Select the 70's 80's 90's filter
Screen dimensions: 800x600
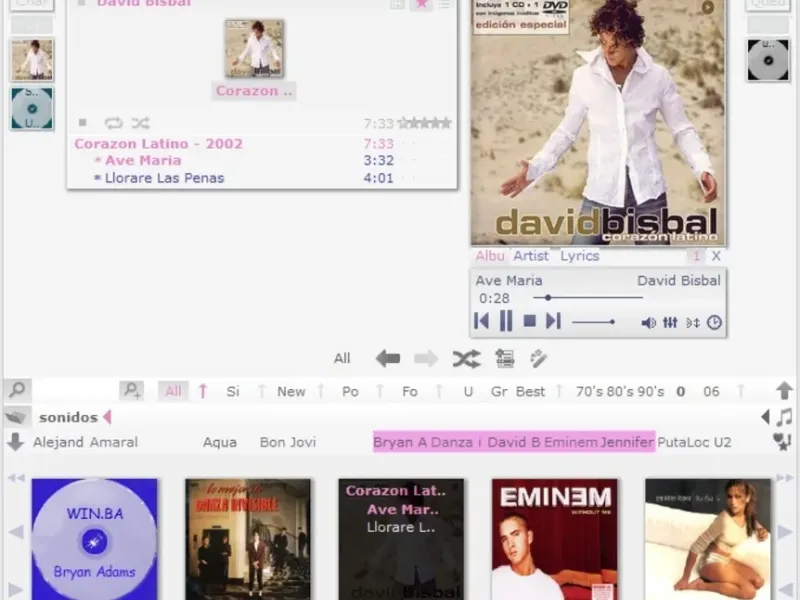click(x=620, y=391)
